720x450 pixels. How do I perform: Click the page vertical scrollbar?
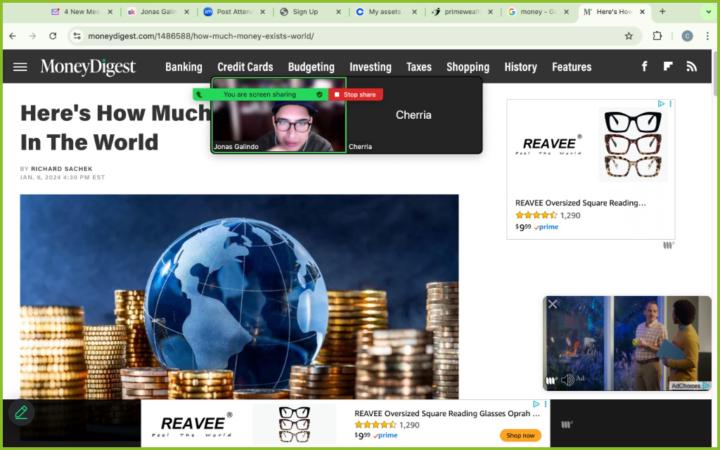tap(716, 73)
